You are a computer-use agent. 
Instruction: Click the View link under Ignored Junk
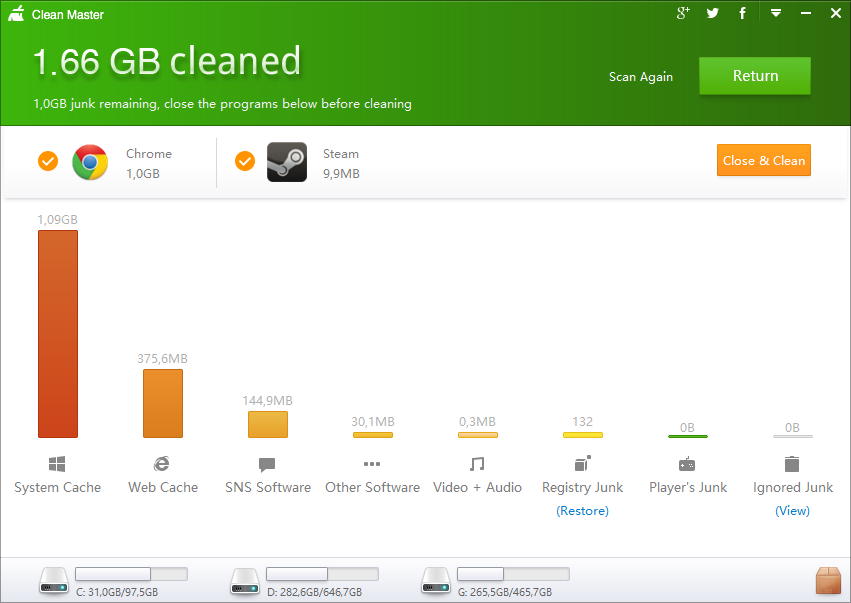point(792,511)
